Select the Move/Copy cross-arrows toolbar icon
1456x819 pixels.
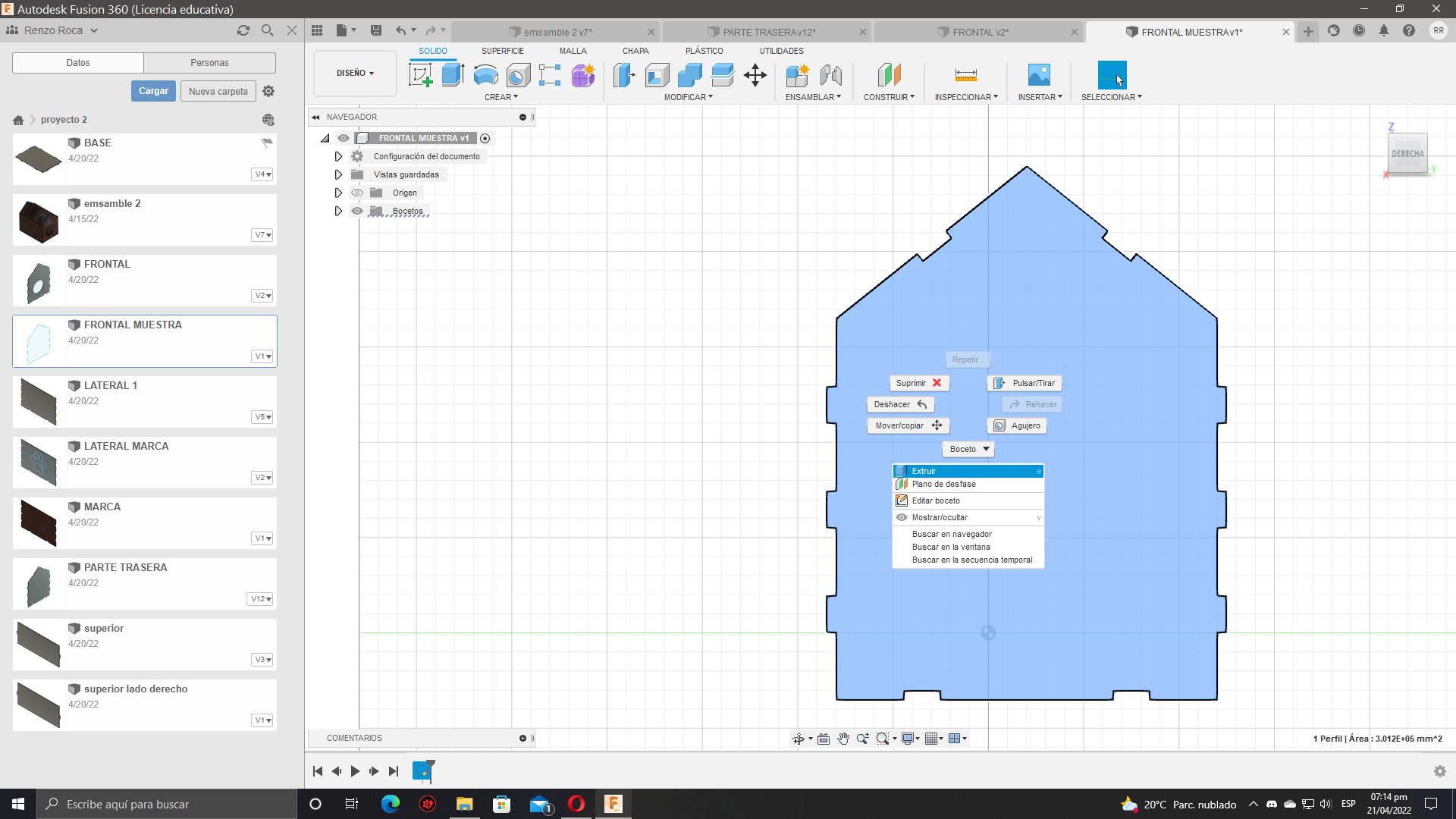(x=755, y=75)
